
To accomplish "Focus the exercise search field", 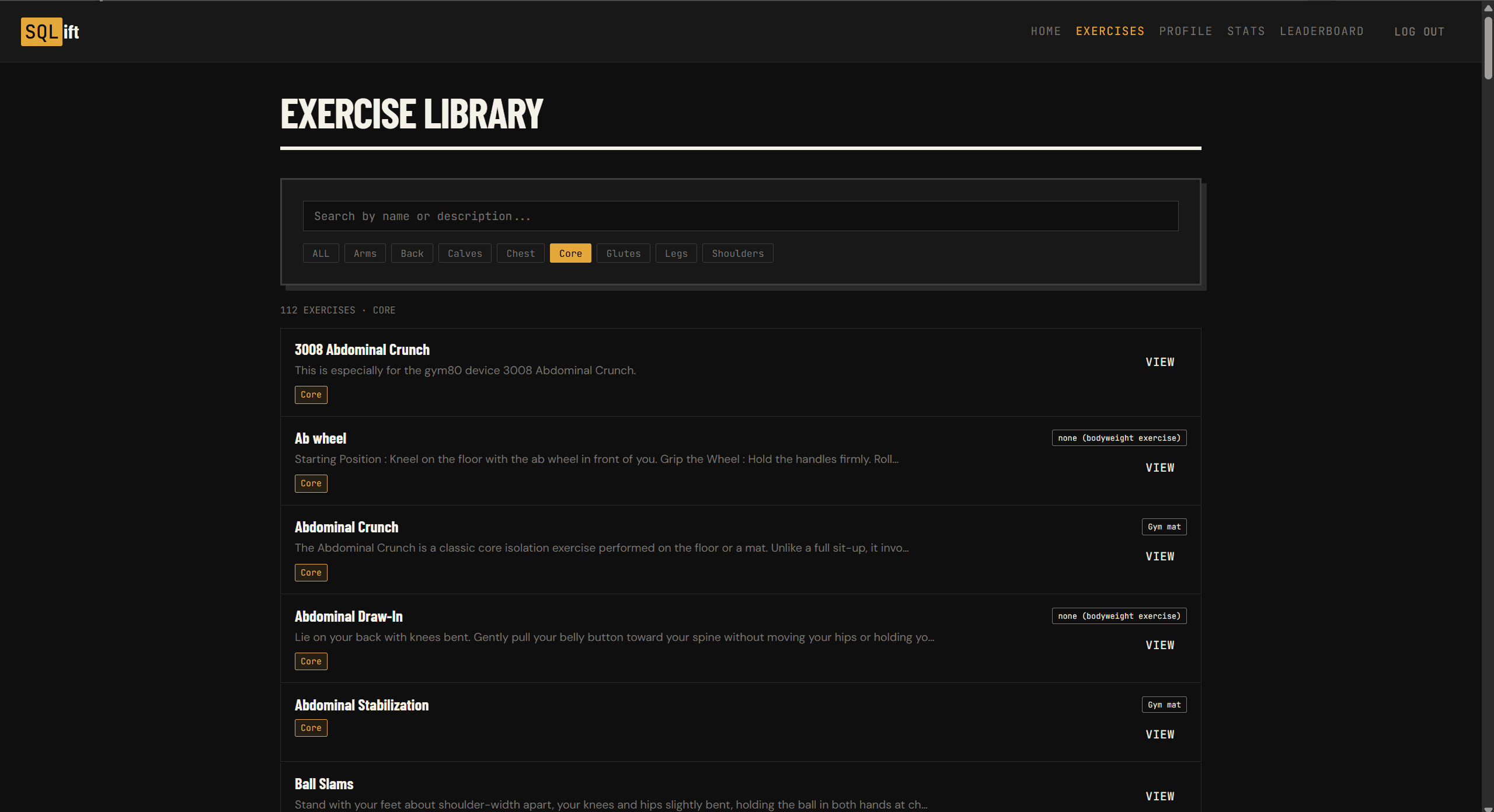I will click(x=740, y=216).
